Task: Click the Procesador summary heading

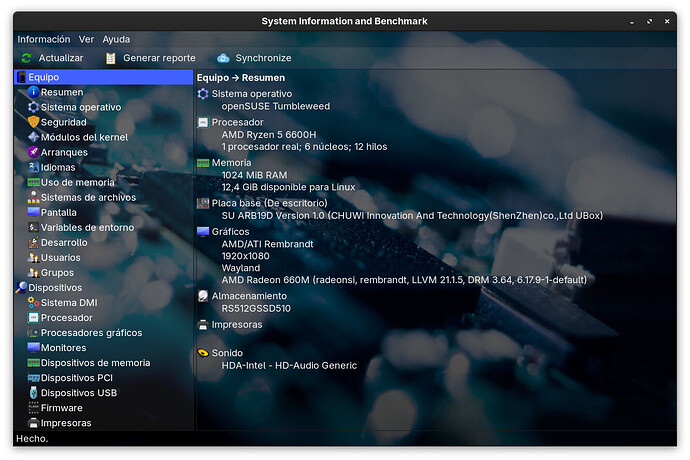Action: 237,122
